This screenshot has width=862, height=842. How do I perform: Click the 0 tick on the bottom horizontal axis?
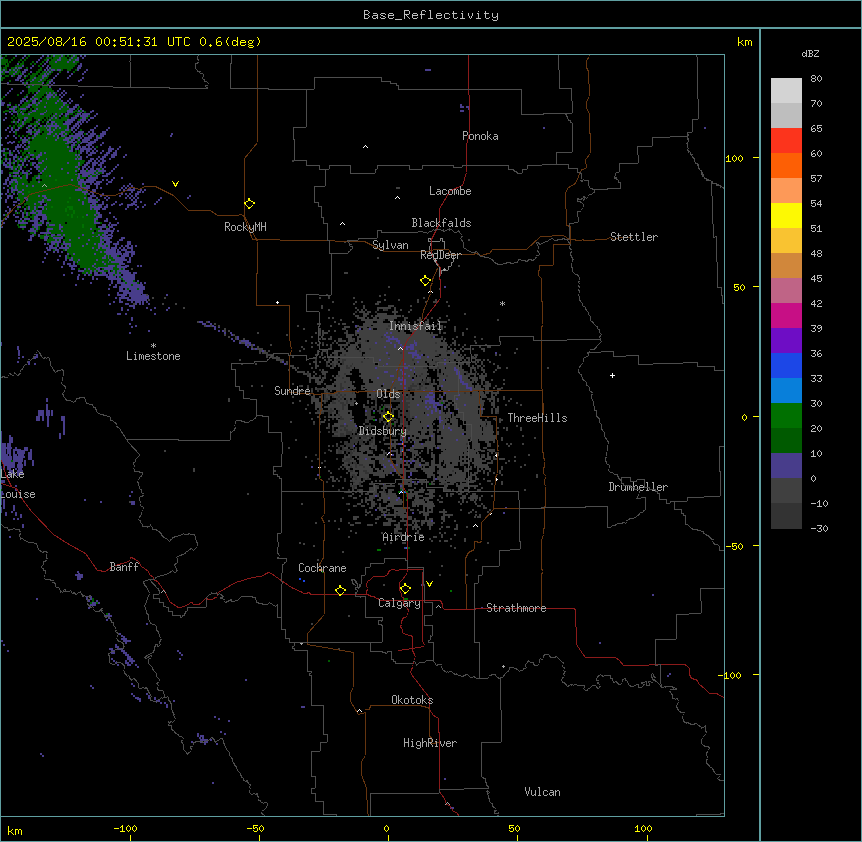[386, 828]
